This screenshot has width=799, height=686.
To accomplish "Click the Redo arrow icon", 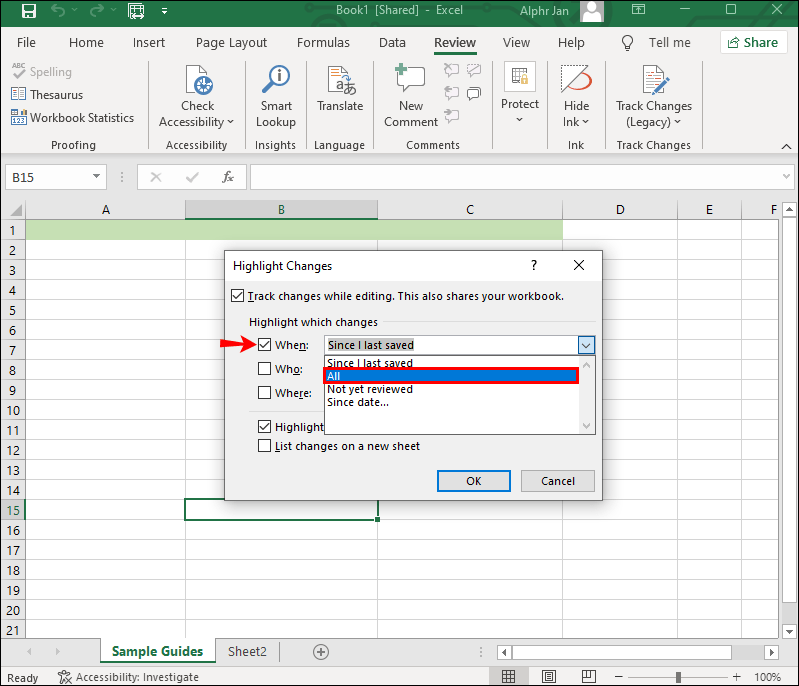I will click(96, 11).
